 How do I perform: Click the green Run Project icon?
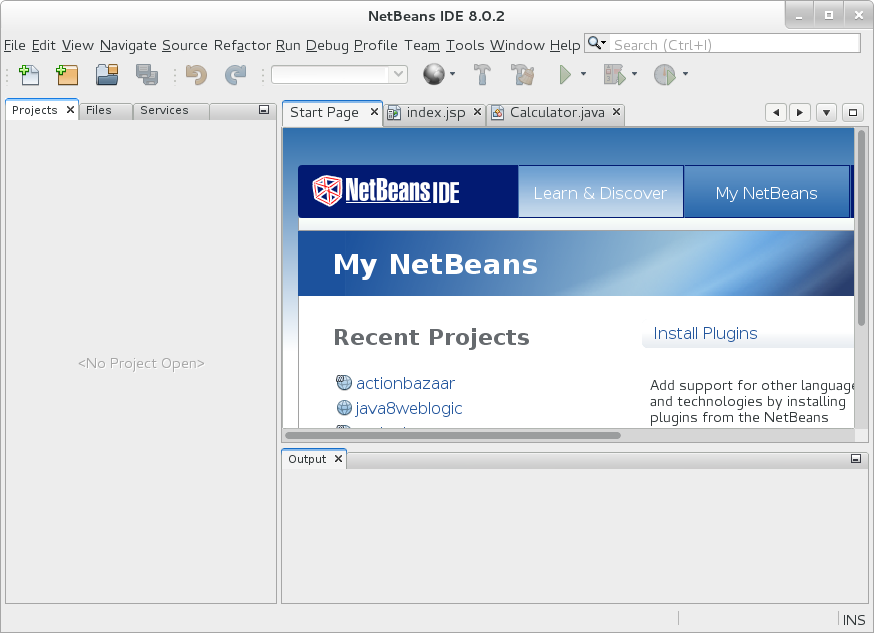[565, 74]
